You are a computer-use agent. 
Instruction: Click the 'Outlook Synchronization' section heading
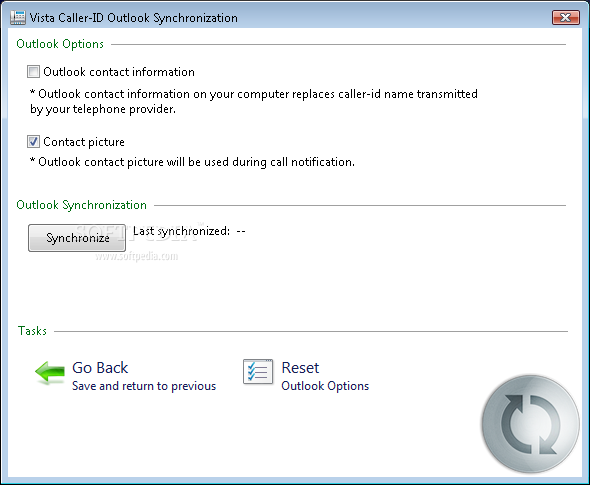pos(81,205)
